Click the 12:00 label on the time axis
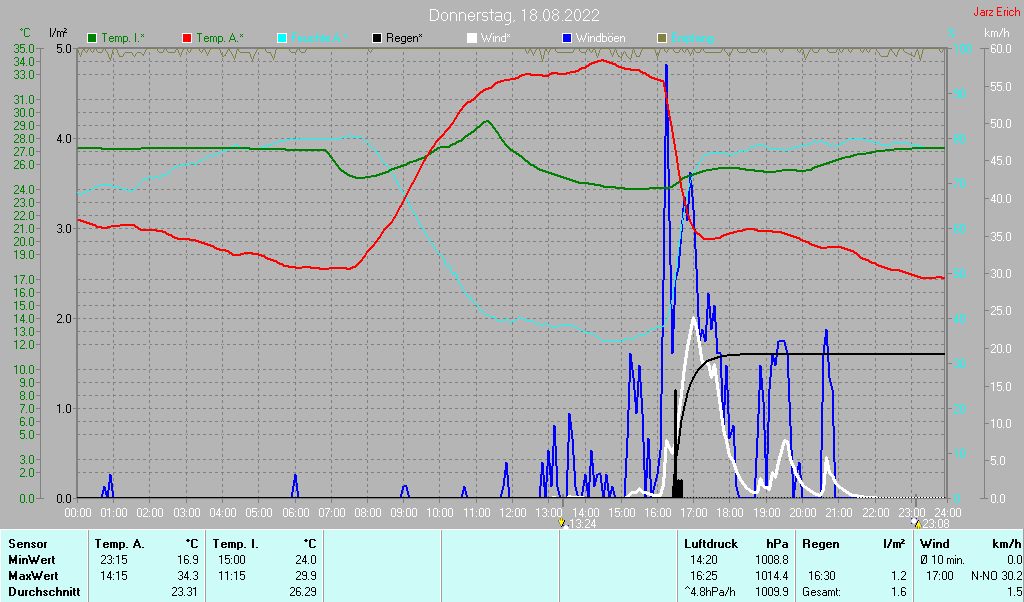The image size is (1024, 602). 512,512
